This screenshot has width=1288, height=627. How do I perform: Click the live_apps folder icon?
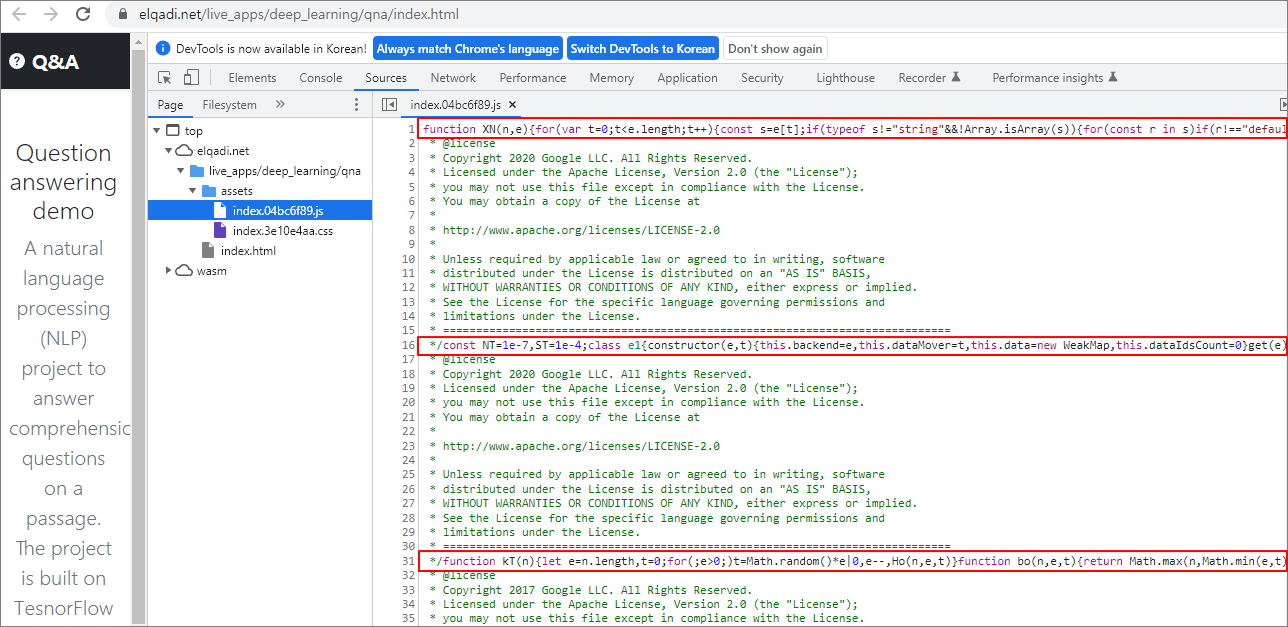click(x=197, y=170)
